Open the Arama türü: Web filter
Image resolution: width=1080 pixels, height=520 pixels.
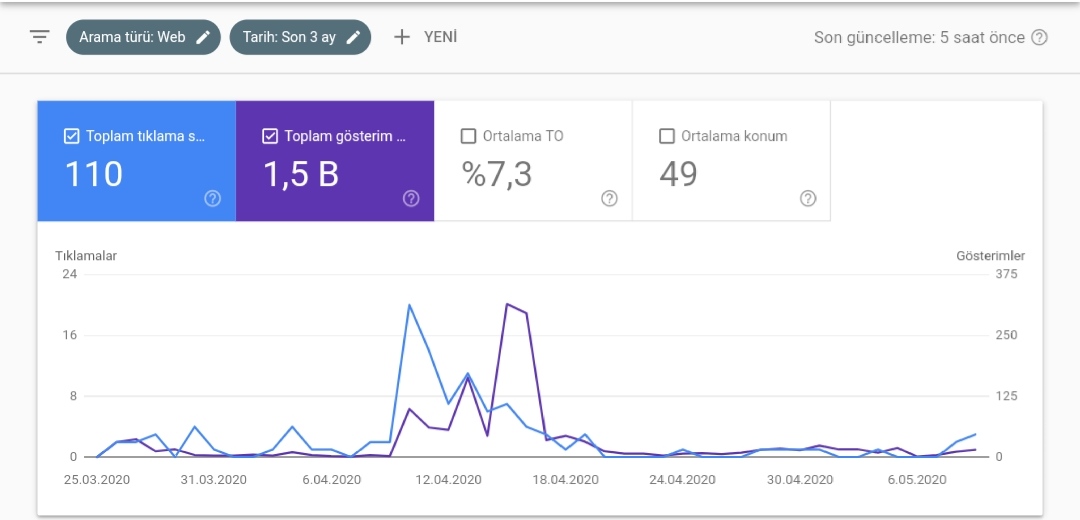click(x=143, y=37)
